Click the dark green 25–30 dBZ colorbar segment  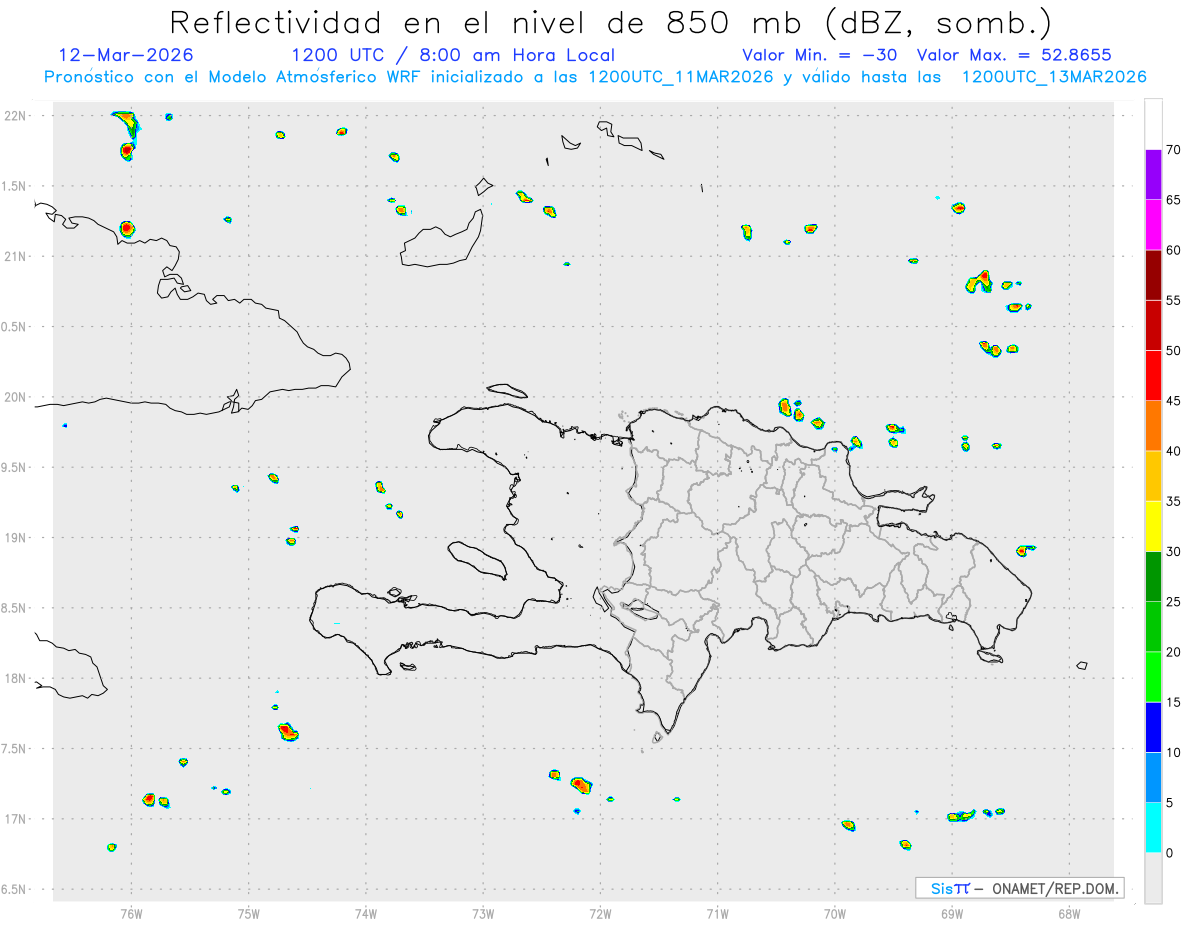[1153, 577]
